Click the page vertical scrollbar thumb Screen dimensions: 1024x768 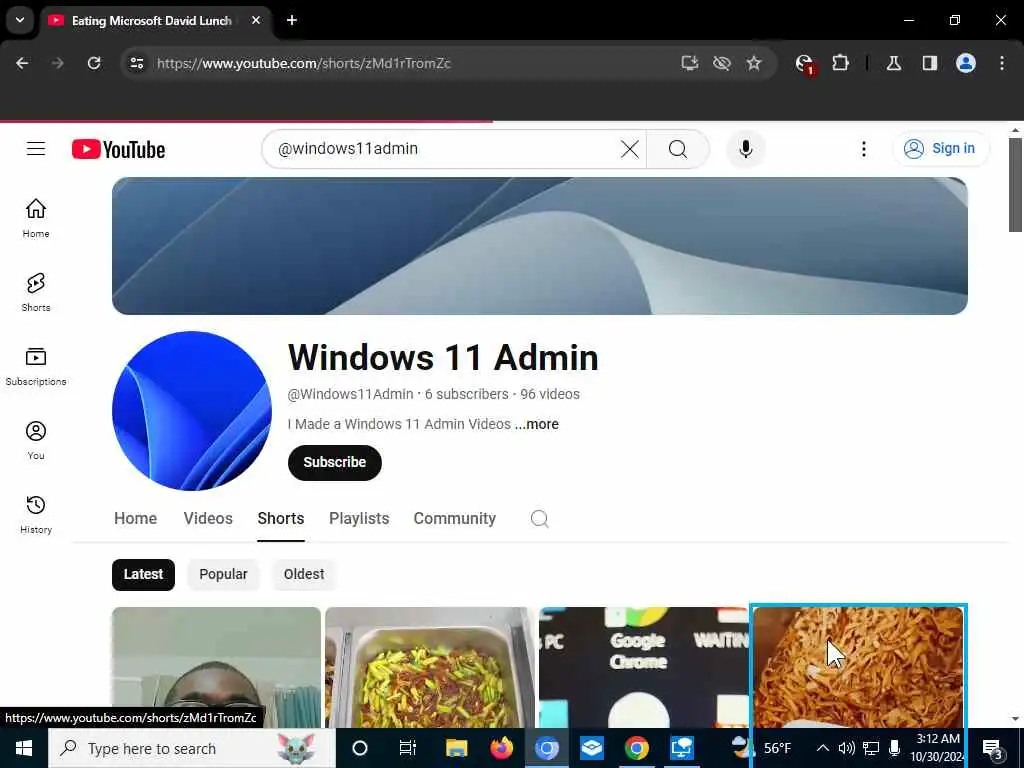[x=1015, y=185]
